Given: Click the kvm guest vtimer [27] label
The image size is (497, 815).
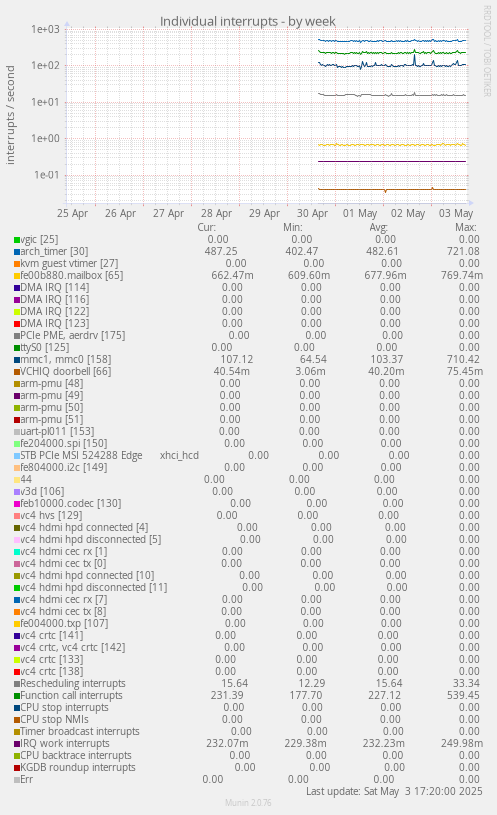Looking at the screenshot, I should [x=69, y=264].
